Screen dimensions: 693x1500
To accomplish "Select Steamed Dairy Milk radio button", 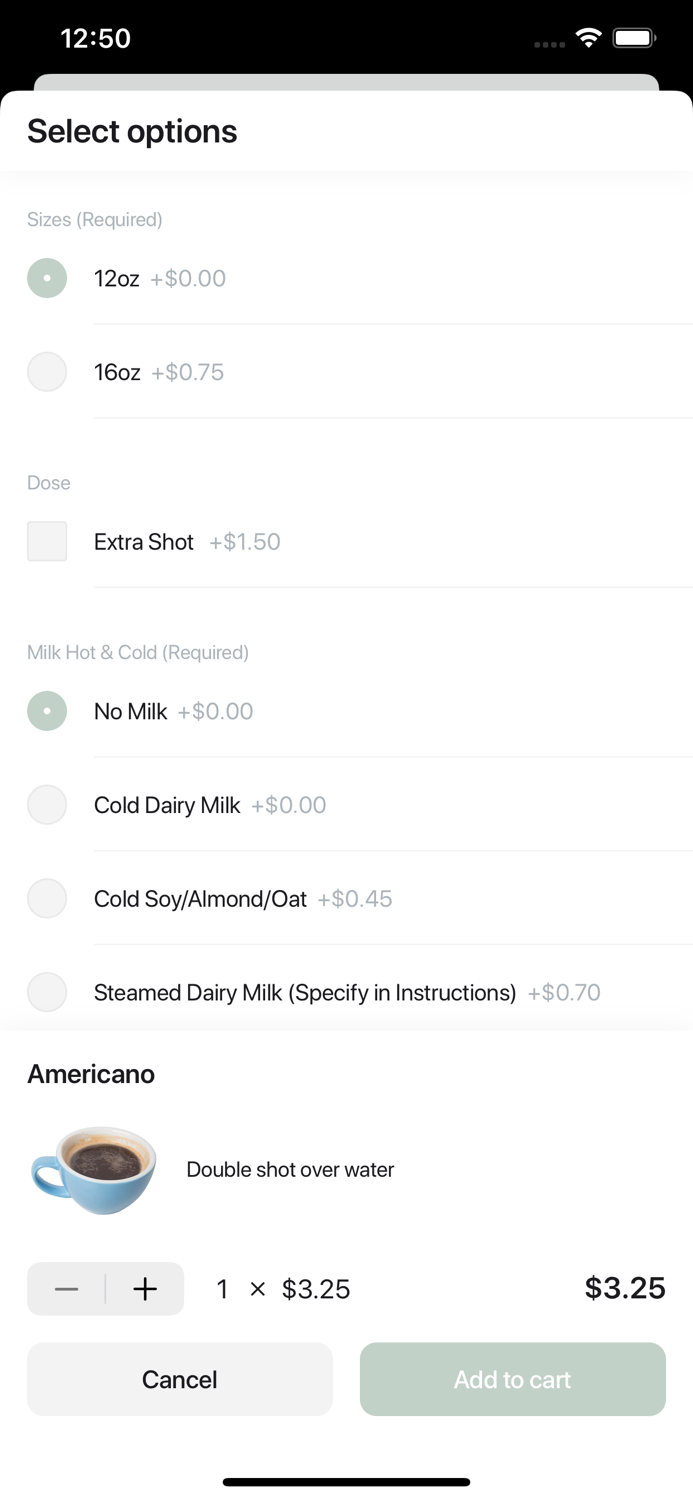I will [x=47, y=992].
